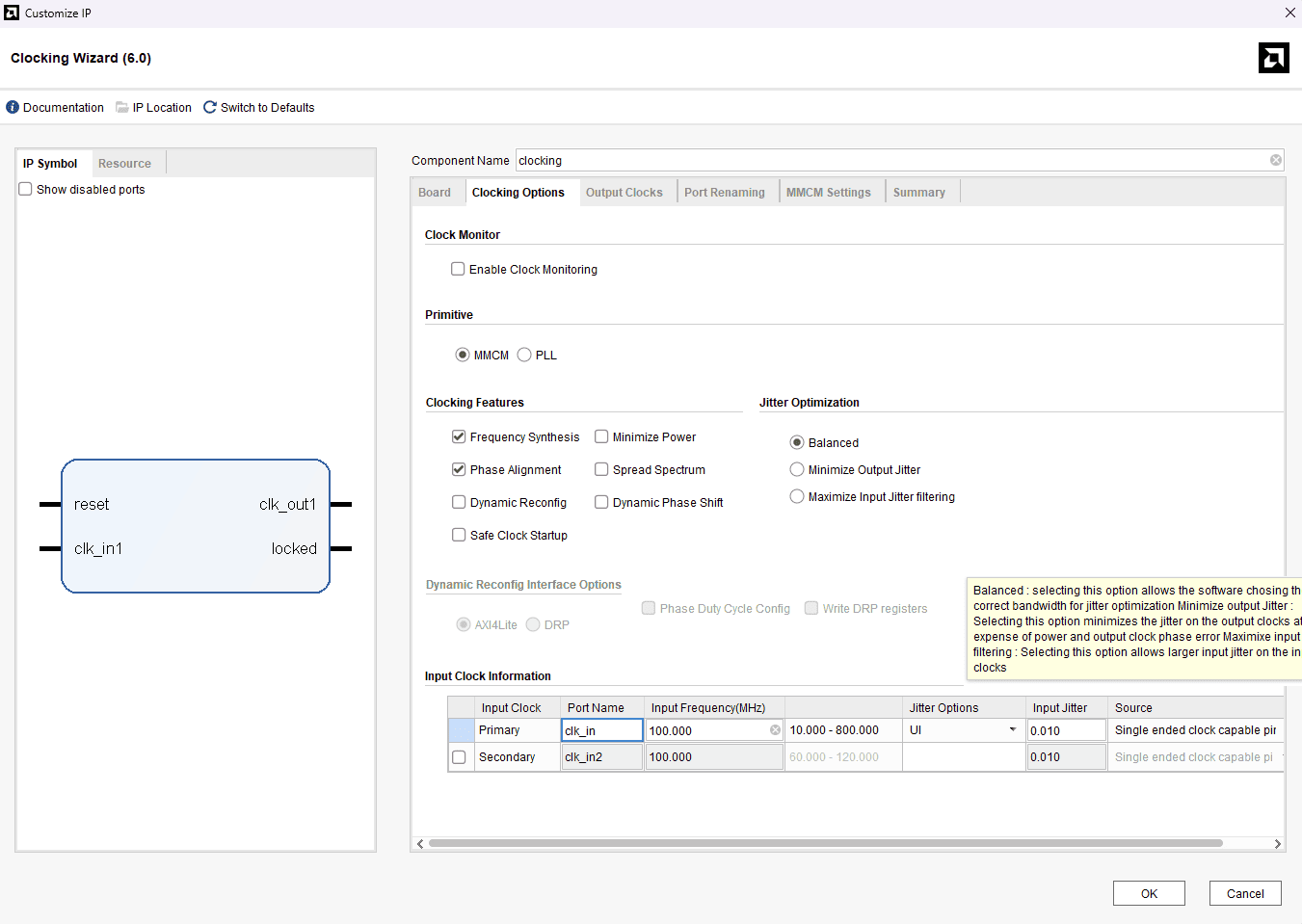Clear the Component Name field icon
Image resolution: width=1302 pixels, height=924 pixels.
(1275, 160)
